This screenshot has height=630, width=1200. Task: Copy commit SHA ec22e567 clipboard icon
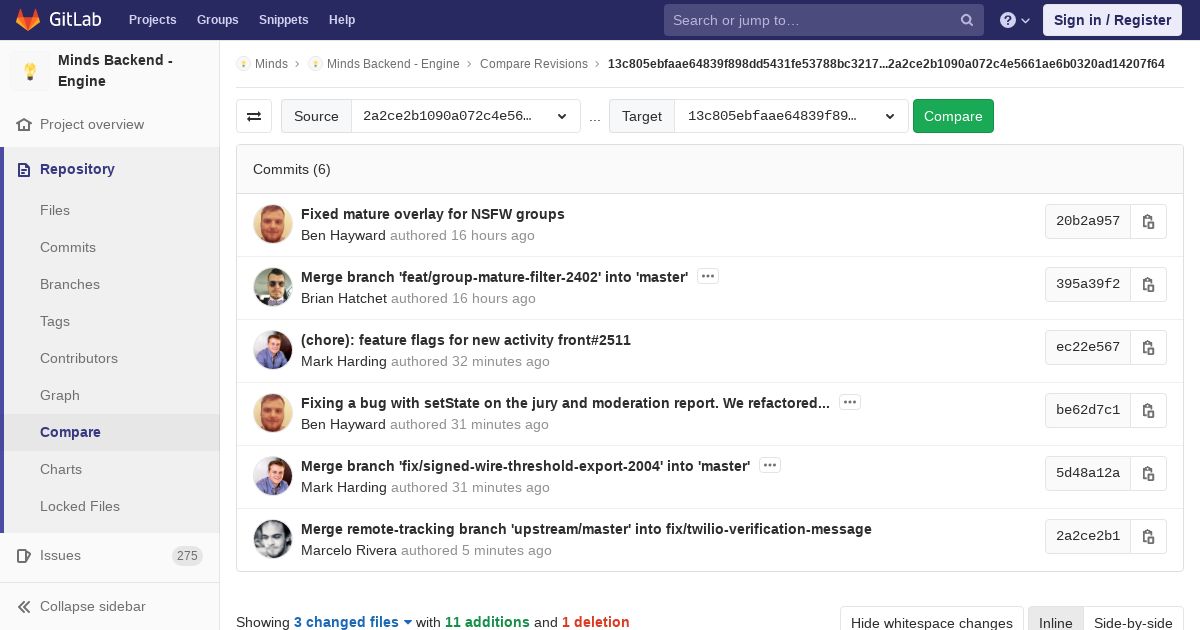(x=1148, y=348)
